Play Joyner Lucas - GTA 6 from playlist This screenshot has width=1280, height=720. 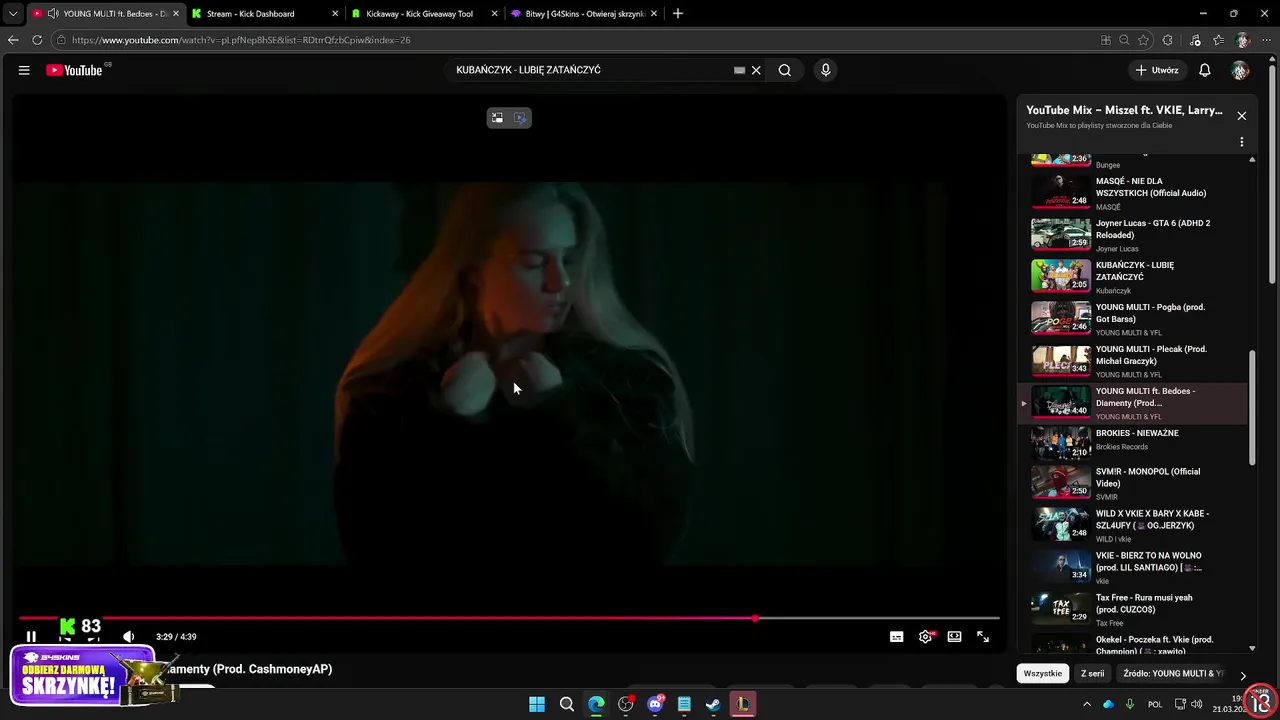pyautogui.click(x=1133, y=234)
